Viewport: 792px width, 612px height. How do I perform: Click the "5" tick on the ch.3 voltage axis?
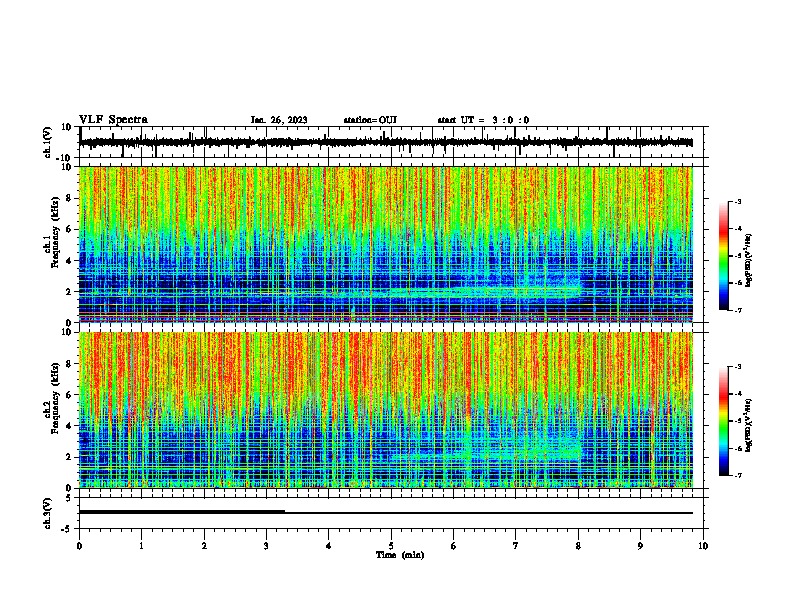coord(69,498)
